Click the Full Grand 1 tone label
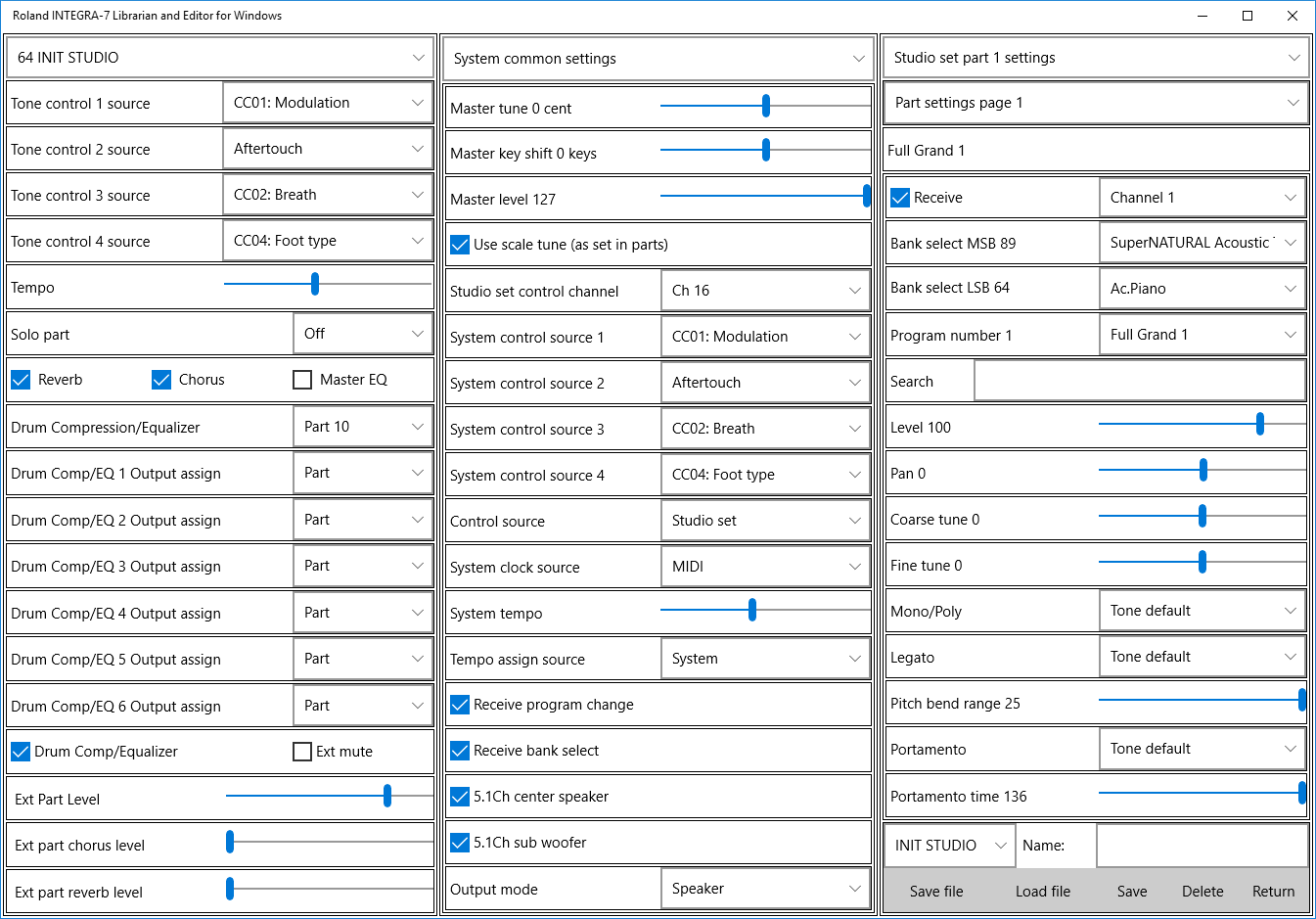Image resolution: width=1316 pixels, height=919 pixels. click(927, 151)
